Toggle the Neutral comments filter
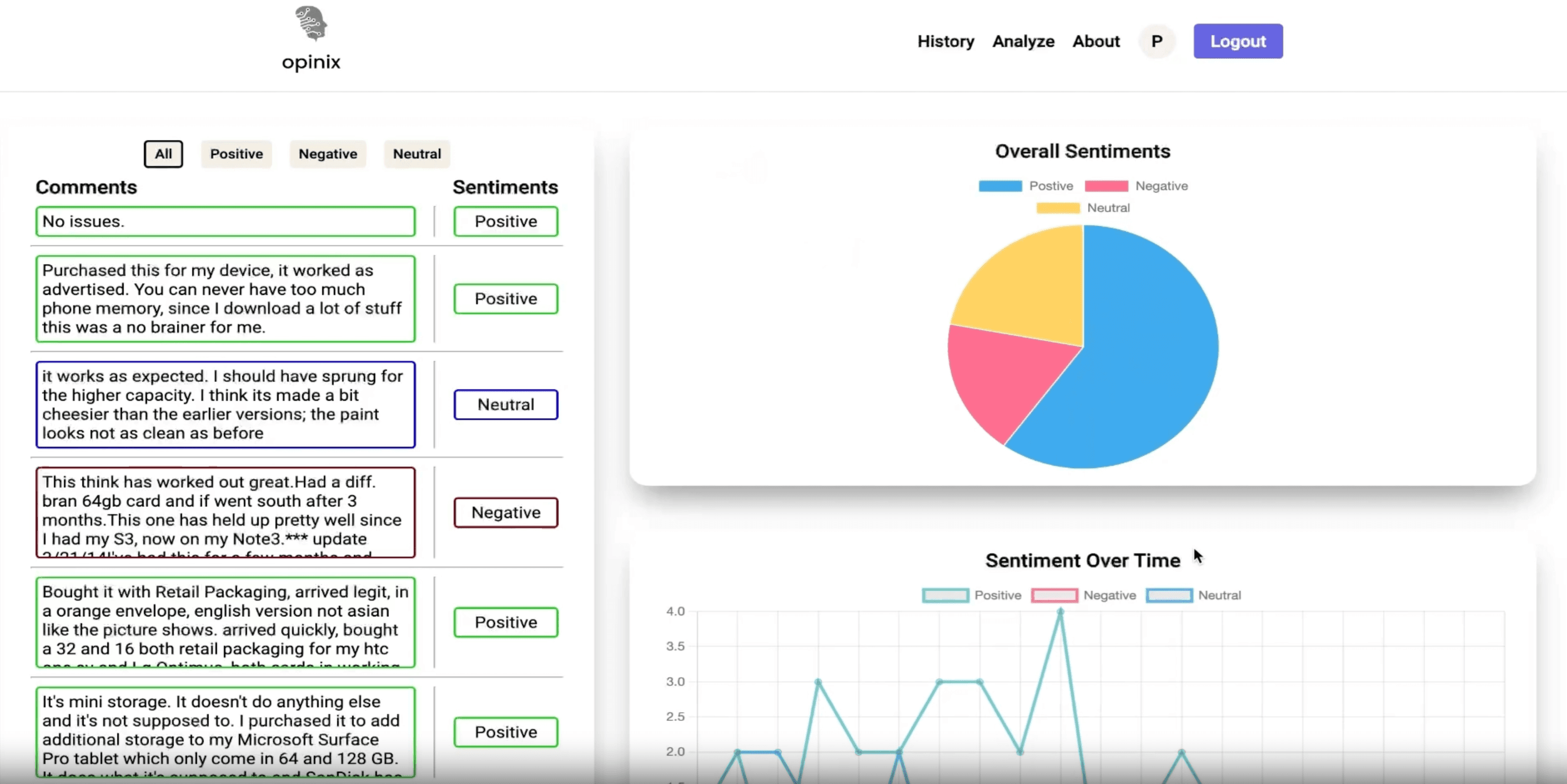Screen dimensions: 1567x784 (416, 153)
